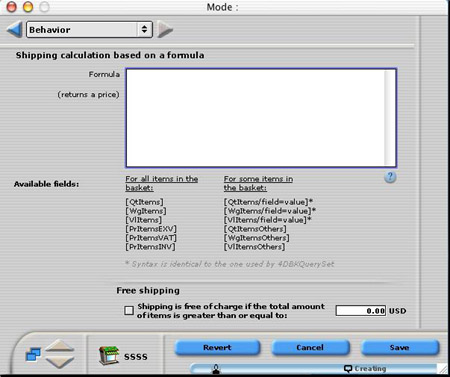Click the store icon next to SSSS
This screenshot has width=450, height=377.
coord(109,355)
